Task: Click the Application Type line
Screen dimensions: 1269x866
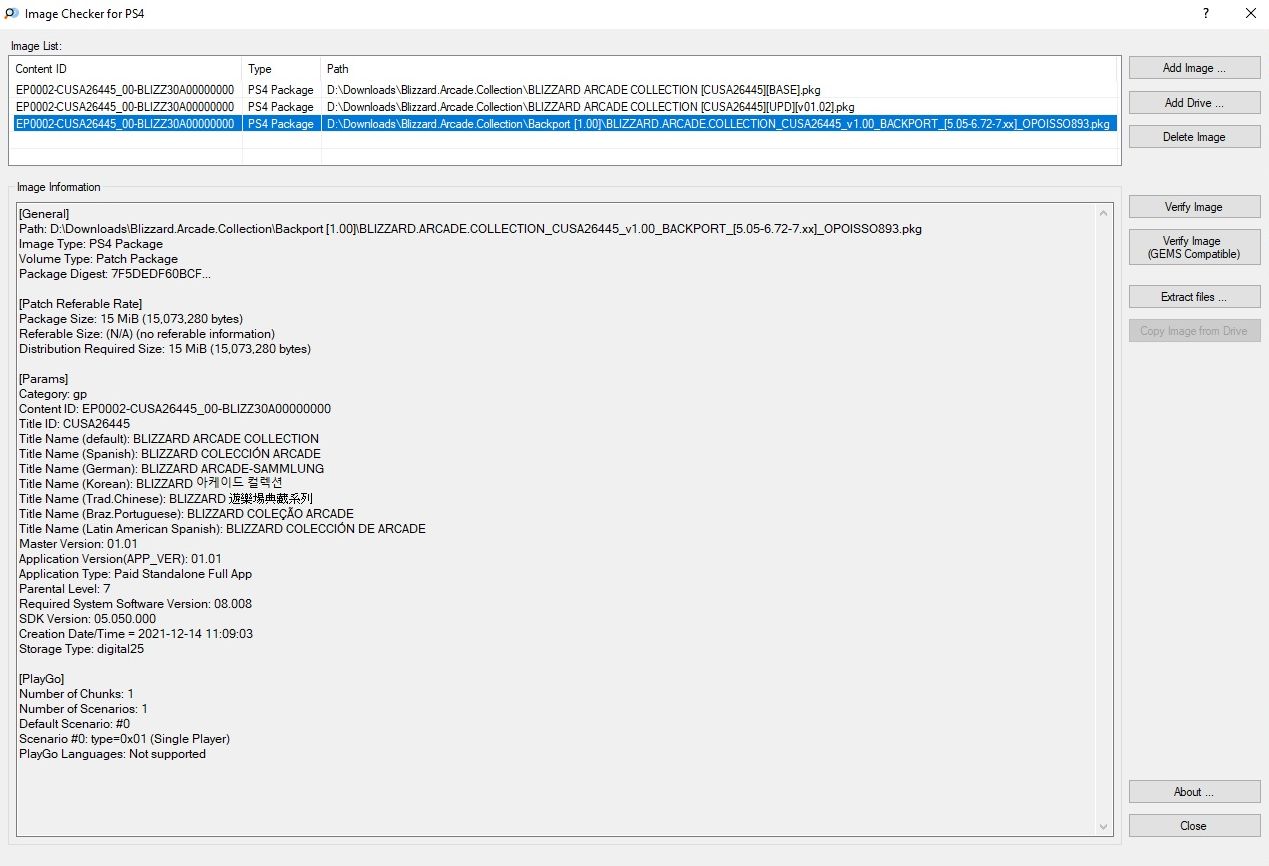Action: tap(135, 574)
